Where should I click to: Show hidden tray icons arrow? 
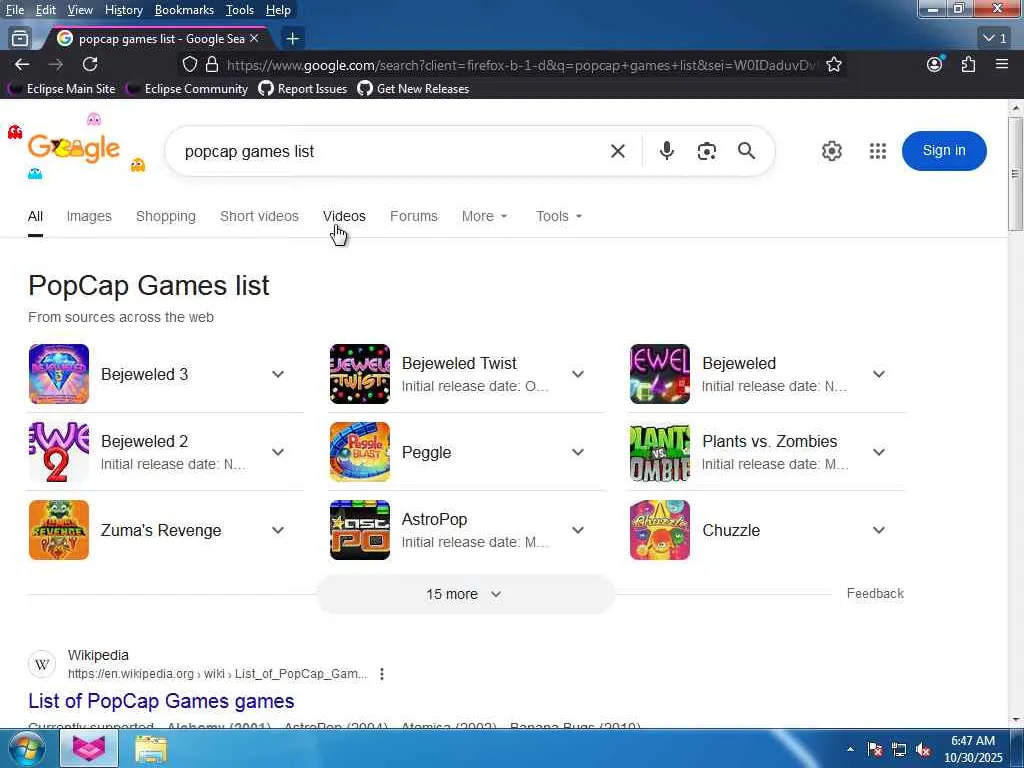point(850,750)
